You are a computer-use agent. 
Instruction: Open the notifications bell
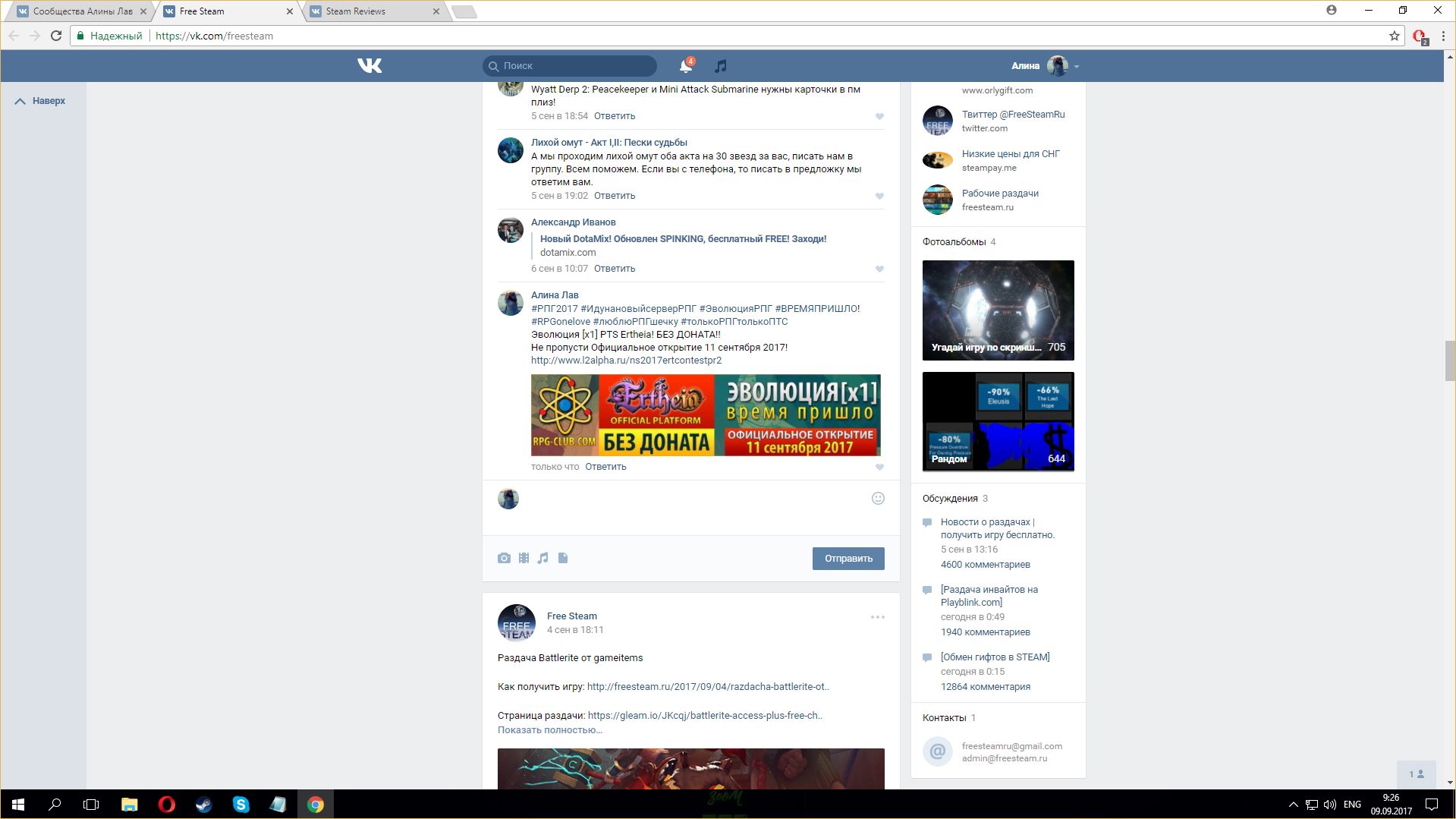tap(686, 66)
